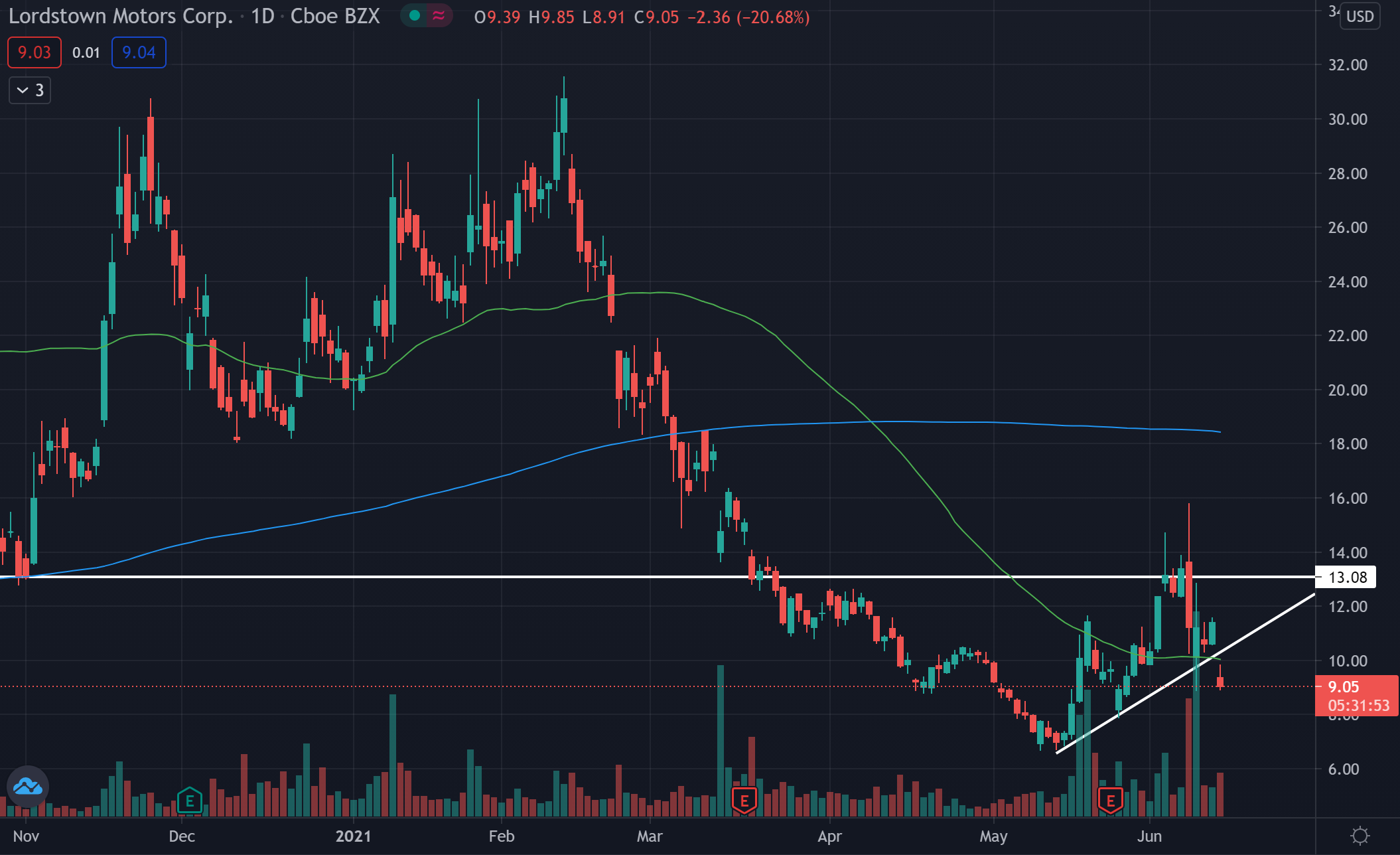Click the 1D interval label
Viewport: 1400px width, 855px height.
tap(263, 16)
